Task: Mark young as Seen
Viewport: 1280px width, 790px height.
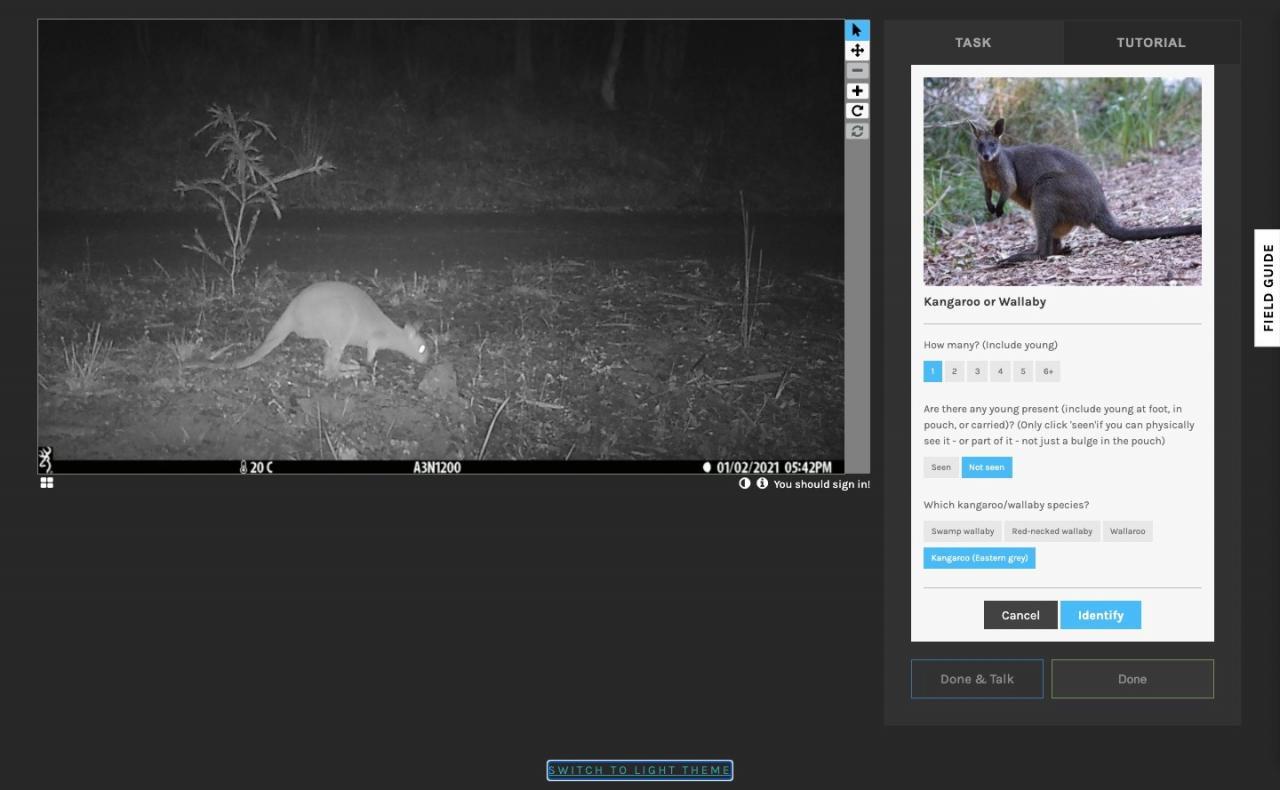Action: [x=941, y=467]
